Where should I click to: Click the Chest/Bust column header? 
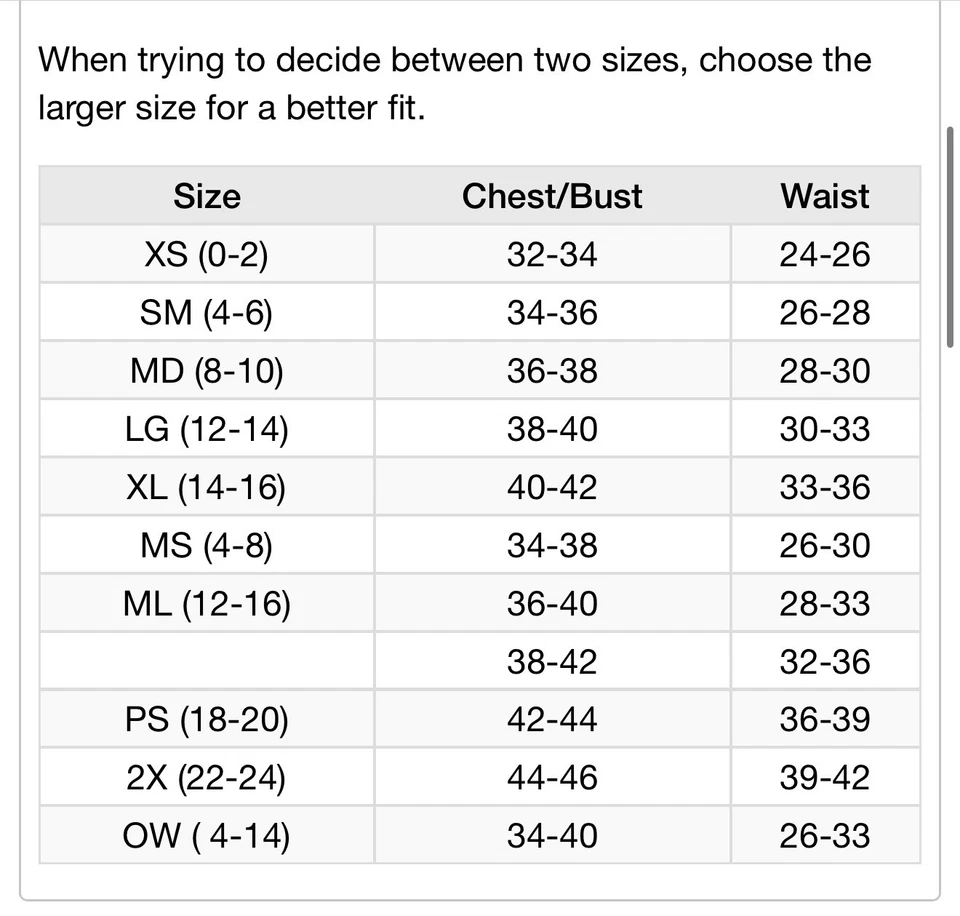click(x=552, y=196)
